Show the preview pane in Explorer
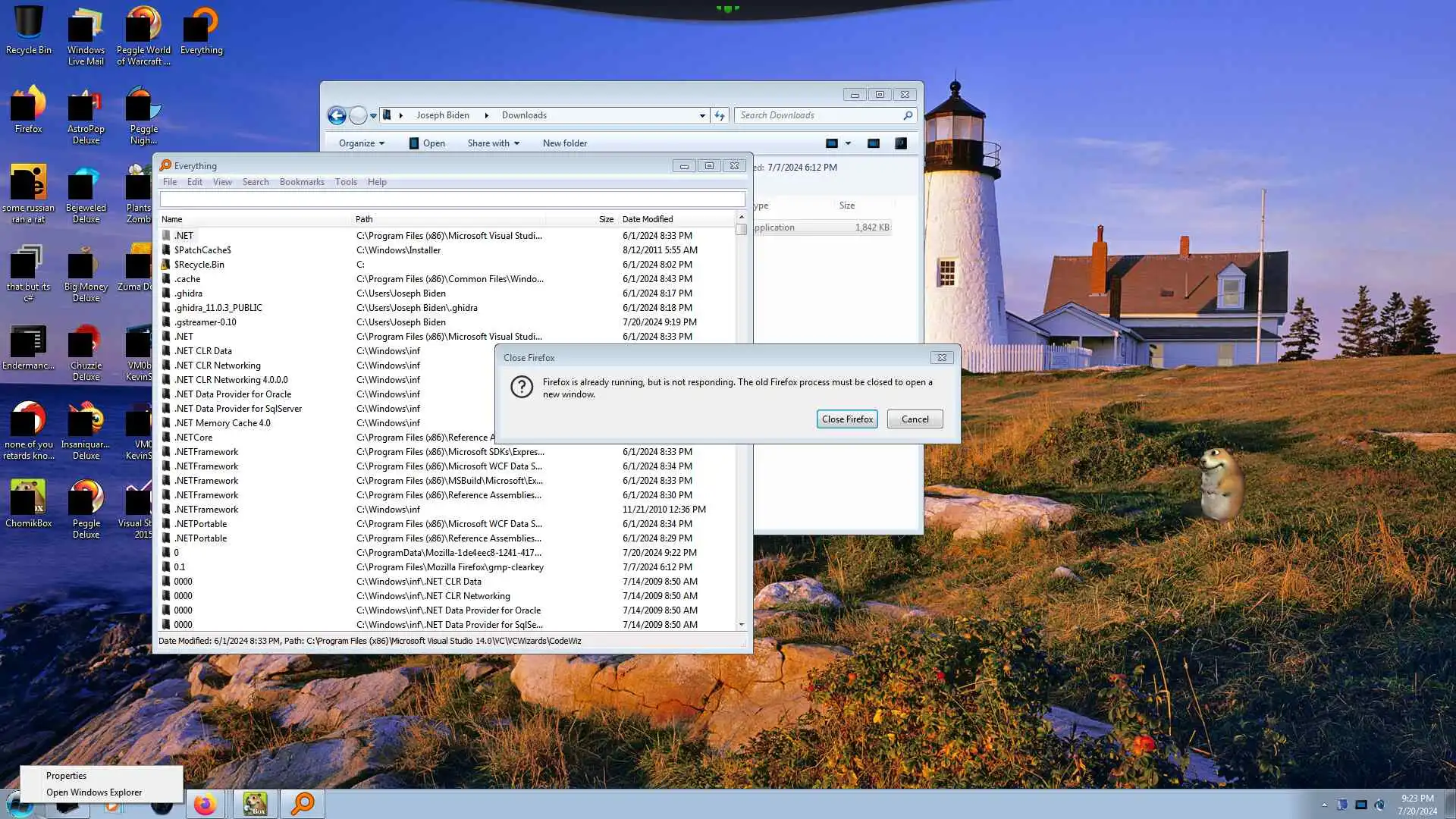 pos(874,143)
